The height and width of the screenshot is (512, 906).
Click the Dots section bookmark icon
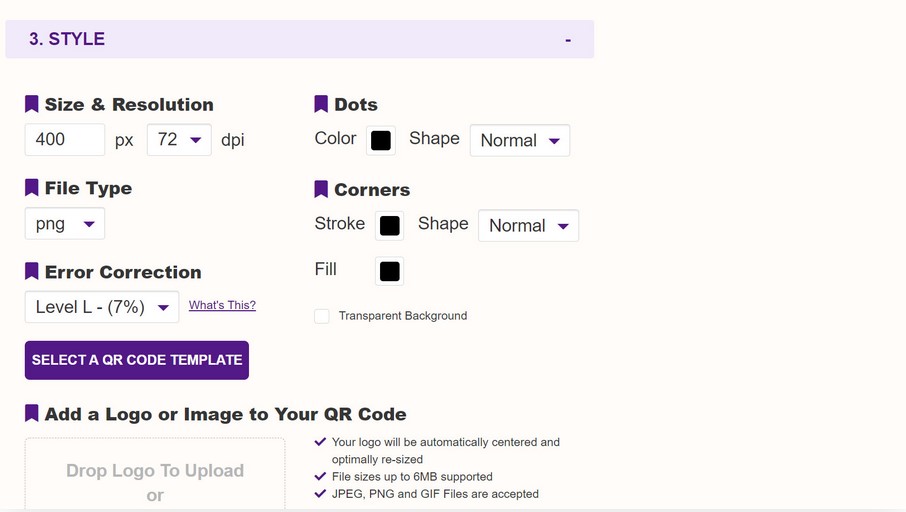tap(321, 104)
